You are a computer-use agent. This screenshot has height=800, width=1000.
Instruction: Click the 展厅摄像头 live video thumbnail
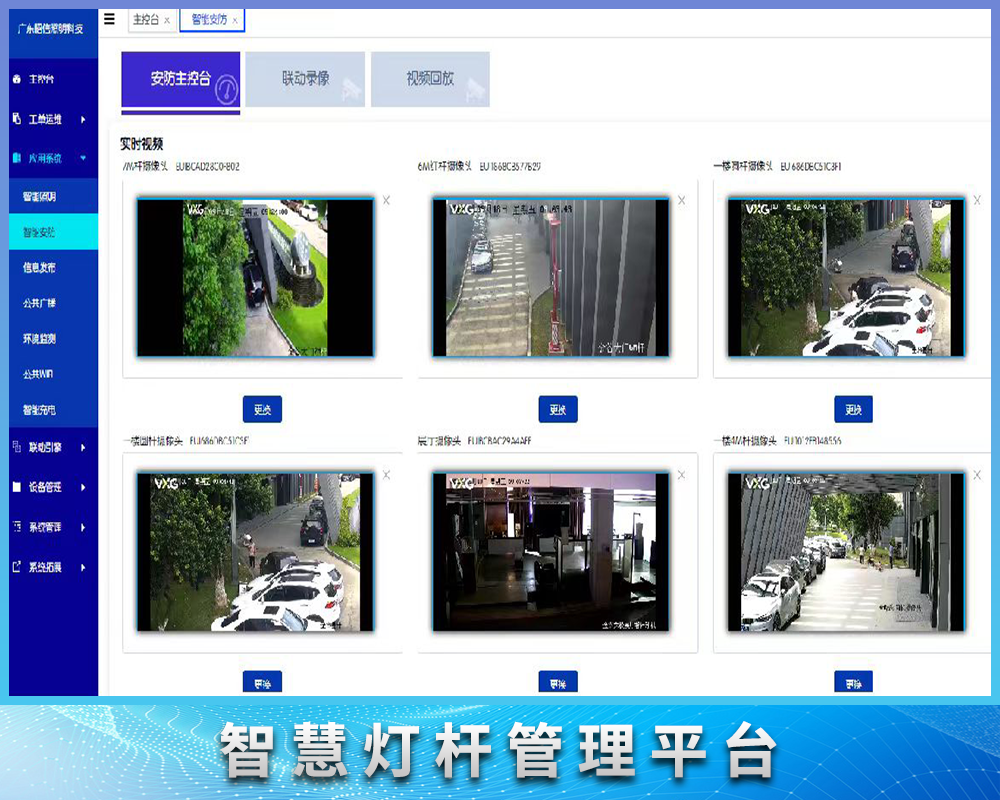point(551,552)
